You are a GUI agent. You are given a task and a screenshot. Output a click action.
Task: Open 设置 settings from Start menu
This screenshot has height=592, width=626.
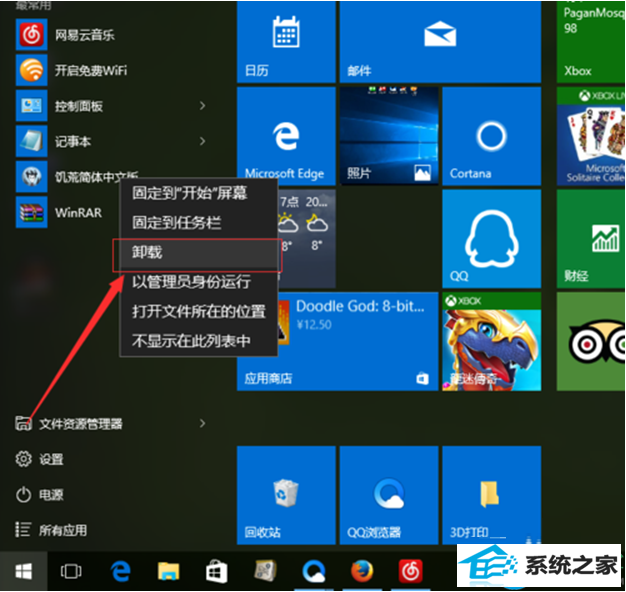pos(39,459)
